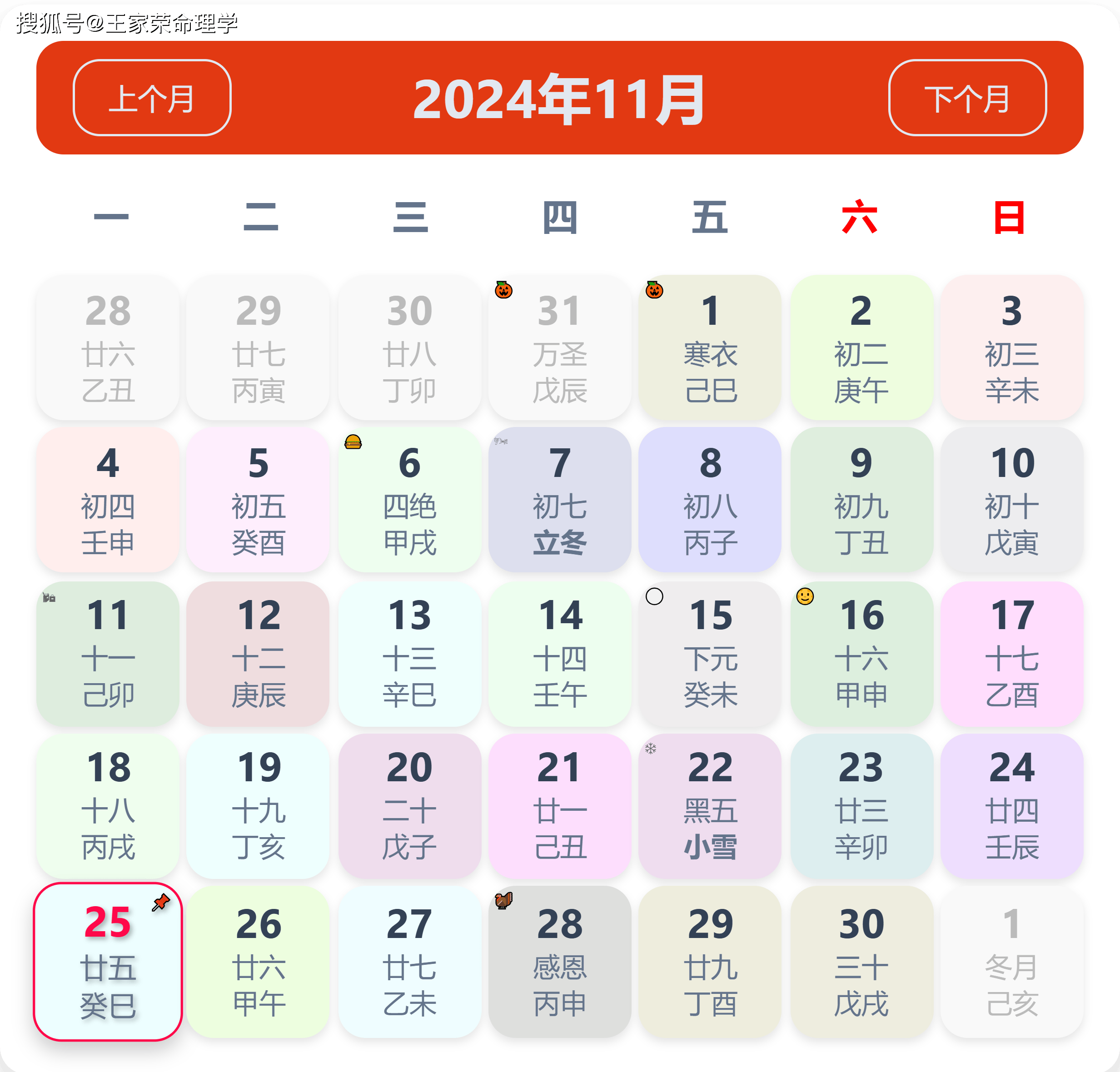Go to previous month with 上个月 button
Image resolution: width=1120 pixels, height=1072 pixels.
click(x=152, y=98)
